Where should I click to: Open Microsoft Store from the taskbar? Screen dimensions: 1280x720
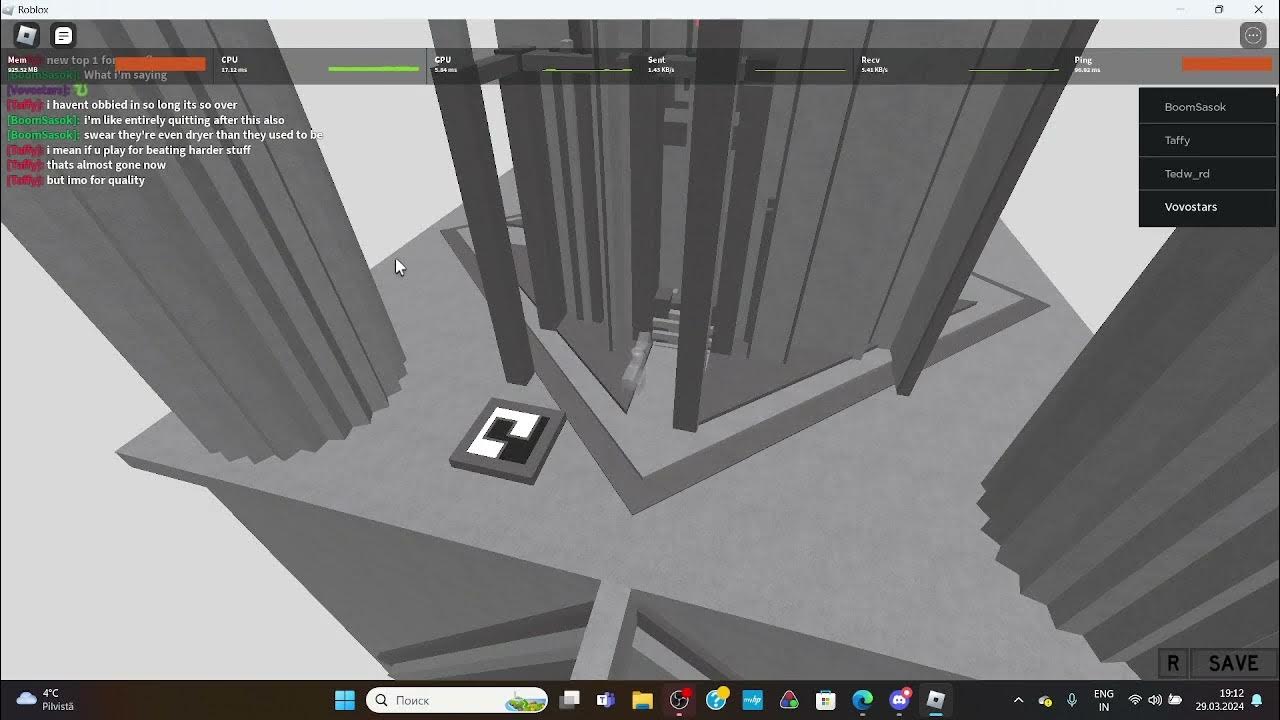click(825, 700)
